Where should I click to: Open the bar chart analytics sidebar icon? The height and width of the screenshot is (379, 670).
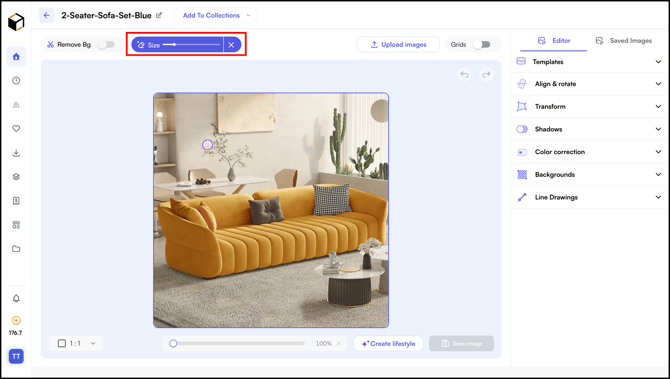coord(16,105)
